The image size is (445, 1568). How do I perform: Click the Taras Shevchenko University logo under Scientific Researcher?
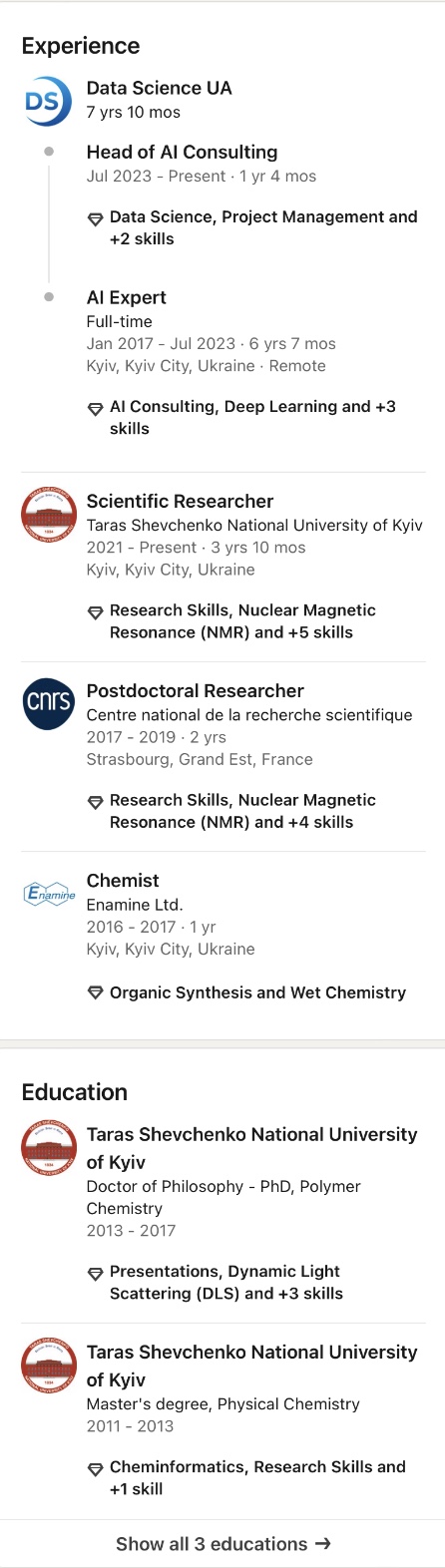[49, 516]
